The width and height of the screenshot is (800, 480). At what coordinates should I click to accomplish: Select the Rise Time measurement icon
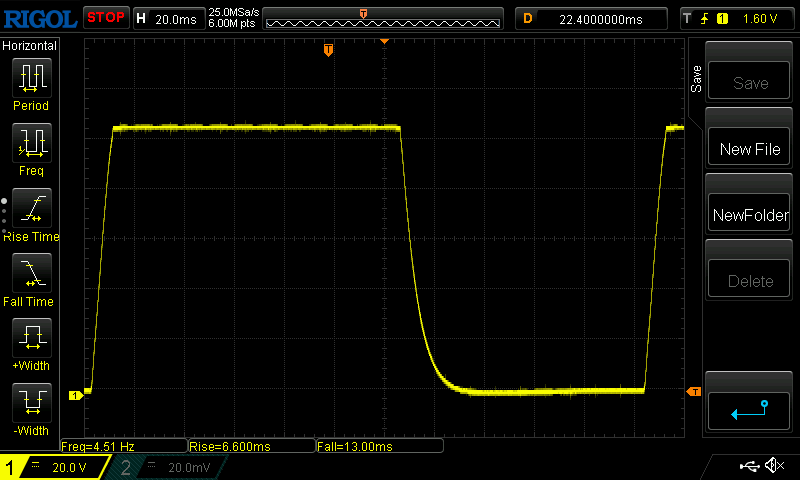(x=32, y=208)
